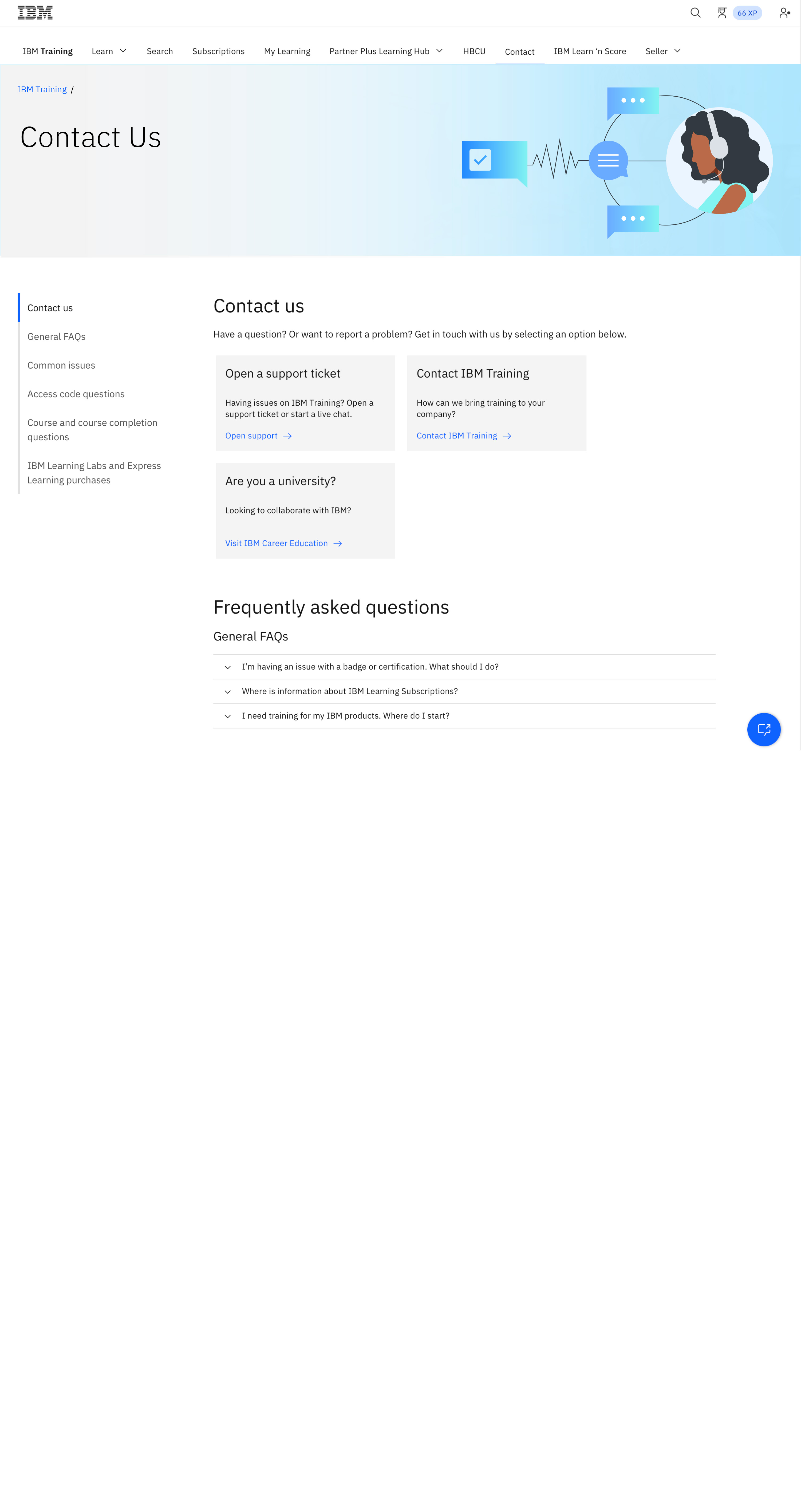The width and height of the screenshot is (801, 1512).
Task: Go to the Subscriptions tab
Action: click(x=218, y=51)
